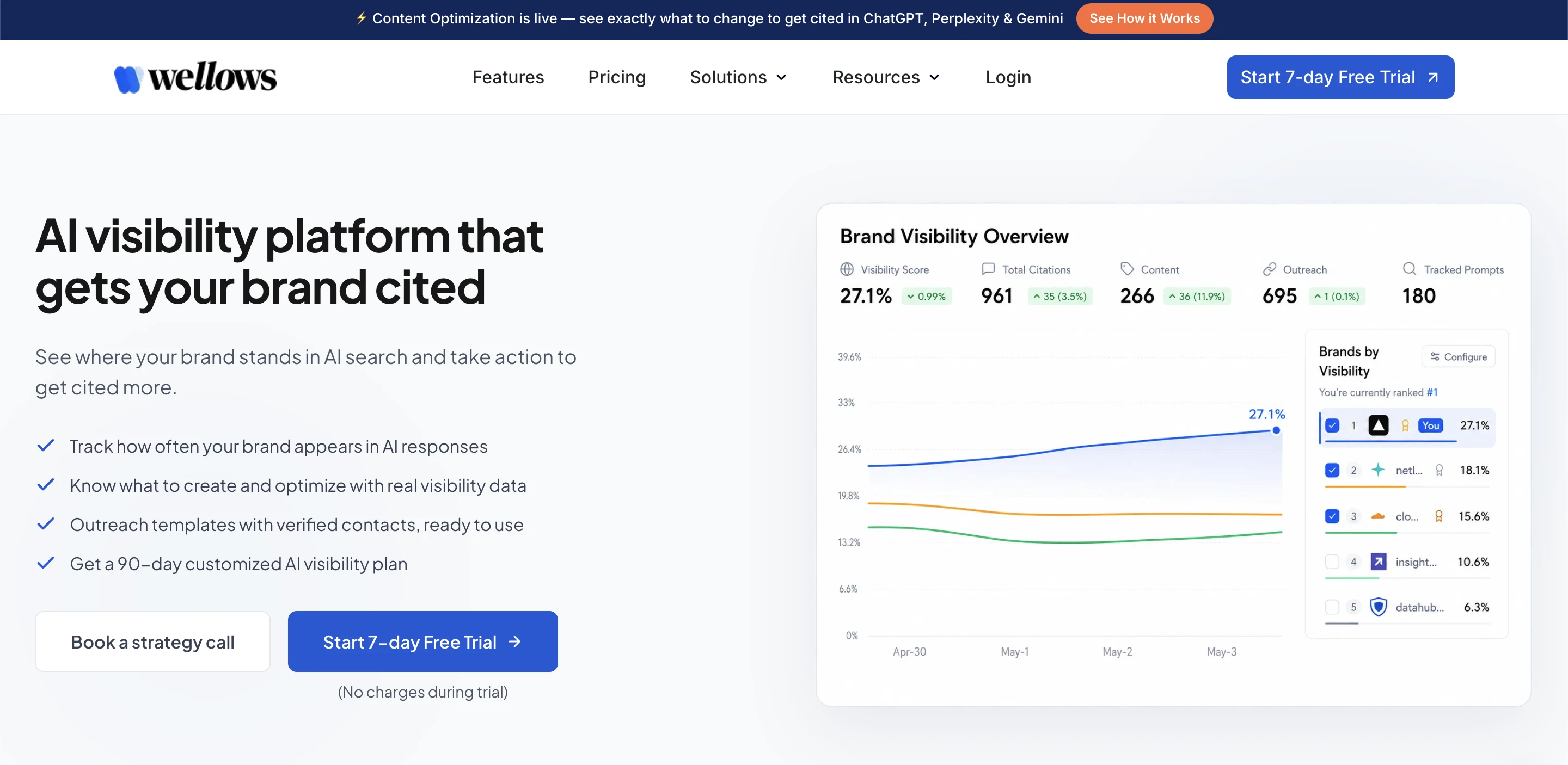The height and width of the screenshot is (765, 1568).
Task: Click the Apr-30 axis label
Action: coord(909,651)
